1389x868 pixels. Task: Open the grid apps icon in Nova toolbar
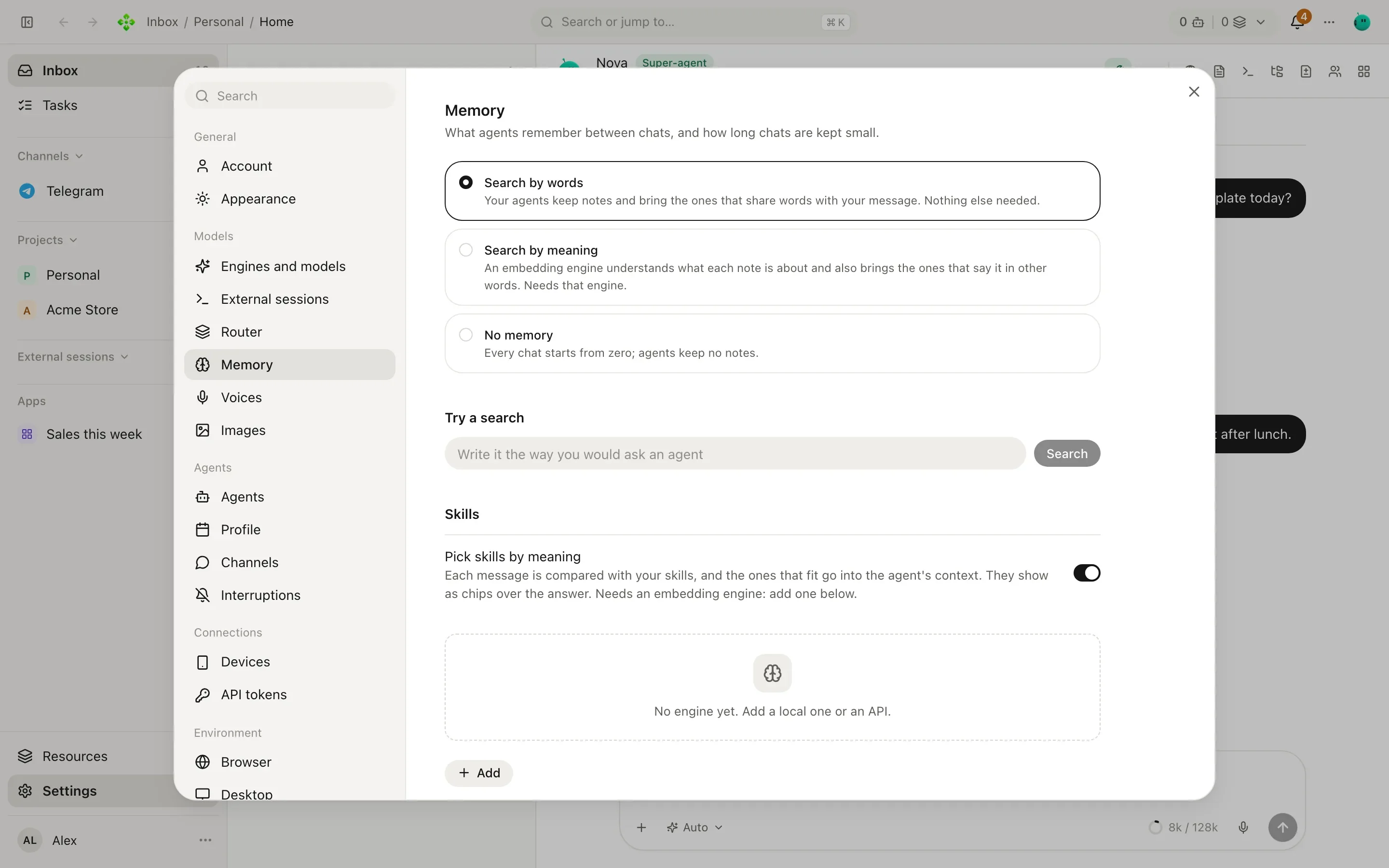pyautogui.click(x=1364, y=71)
